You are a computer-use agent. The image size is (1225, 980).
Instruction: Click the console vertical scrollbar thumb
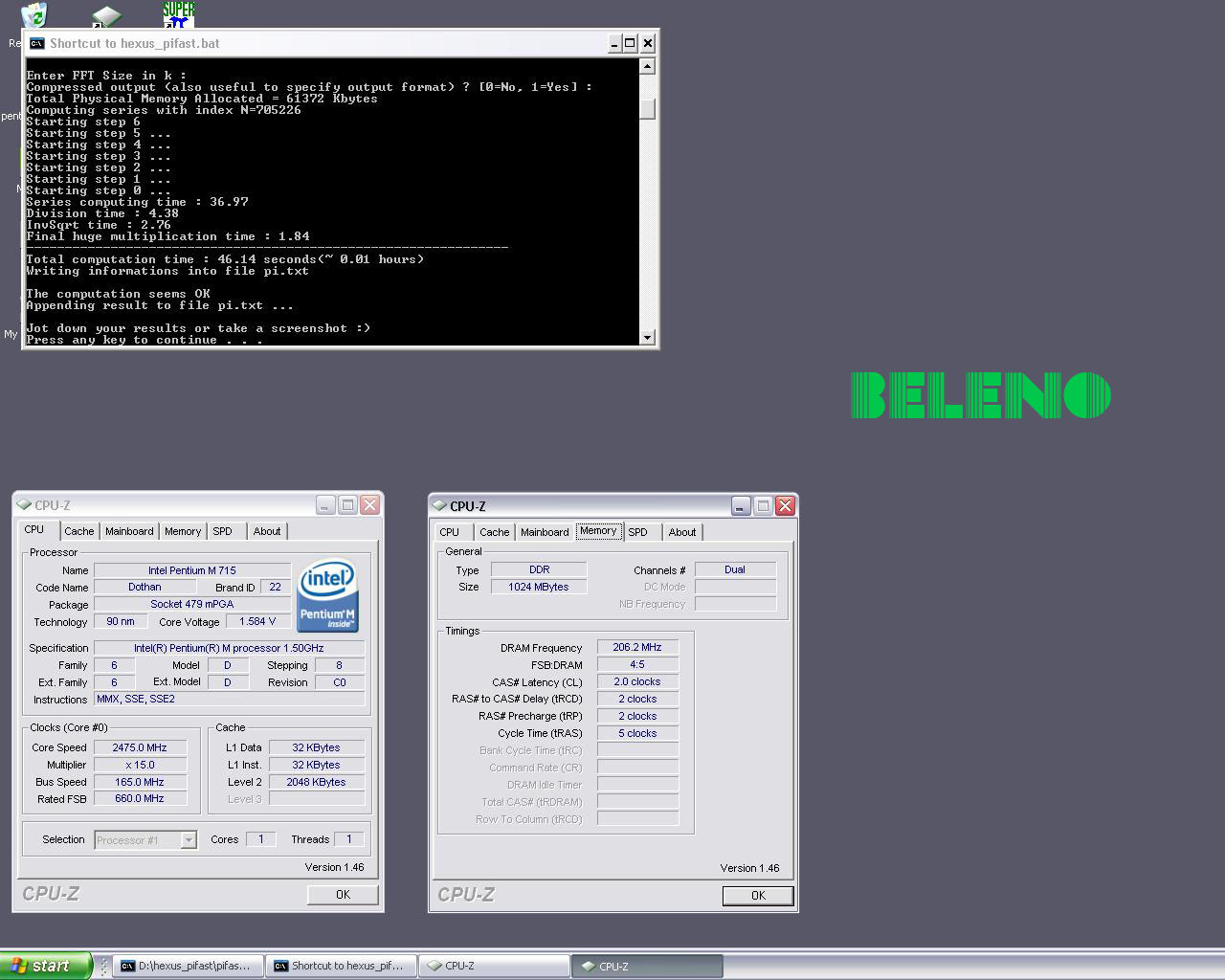pos(648,109)
